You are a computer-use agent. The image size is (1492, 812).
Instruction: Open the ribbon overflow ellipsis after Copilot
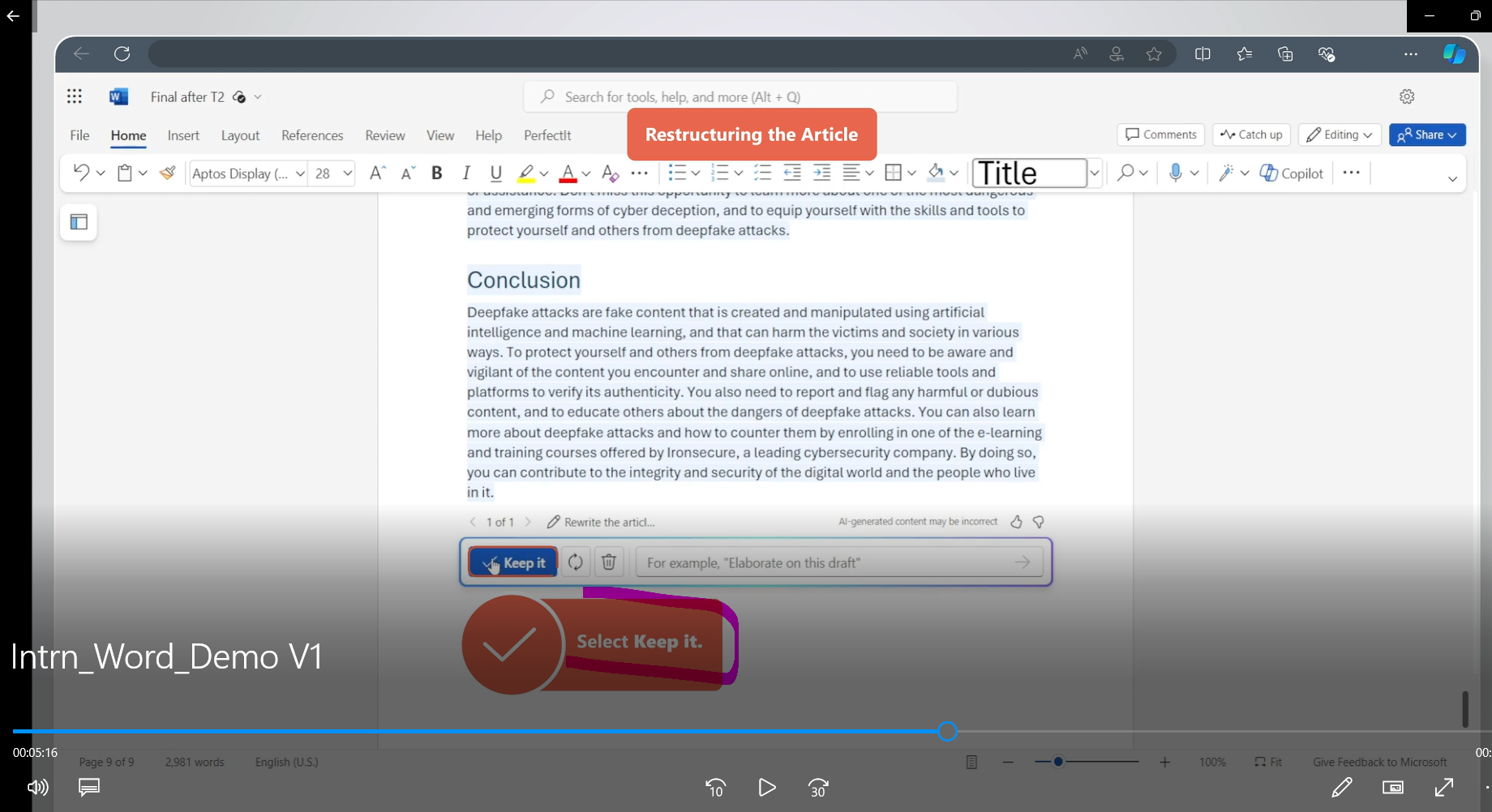[x=1351, y=173]
